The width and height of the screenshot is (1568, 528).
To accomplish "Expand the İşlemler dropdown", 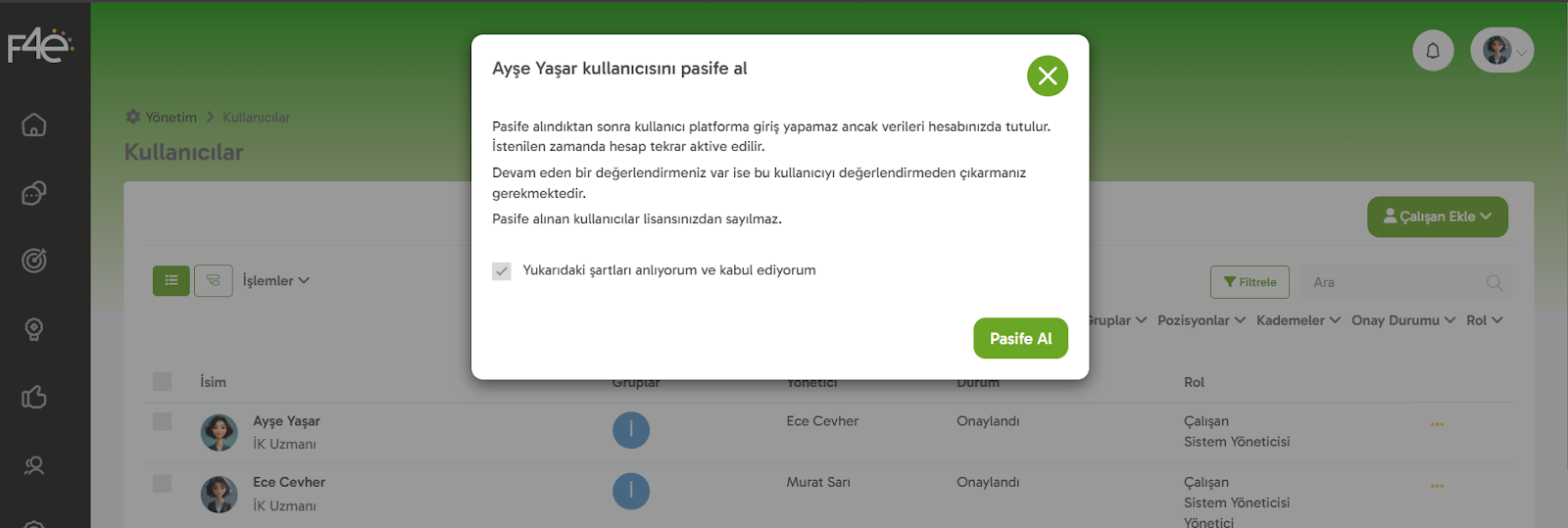I will coord(275,281).
